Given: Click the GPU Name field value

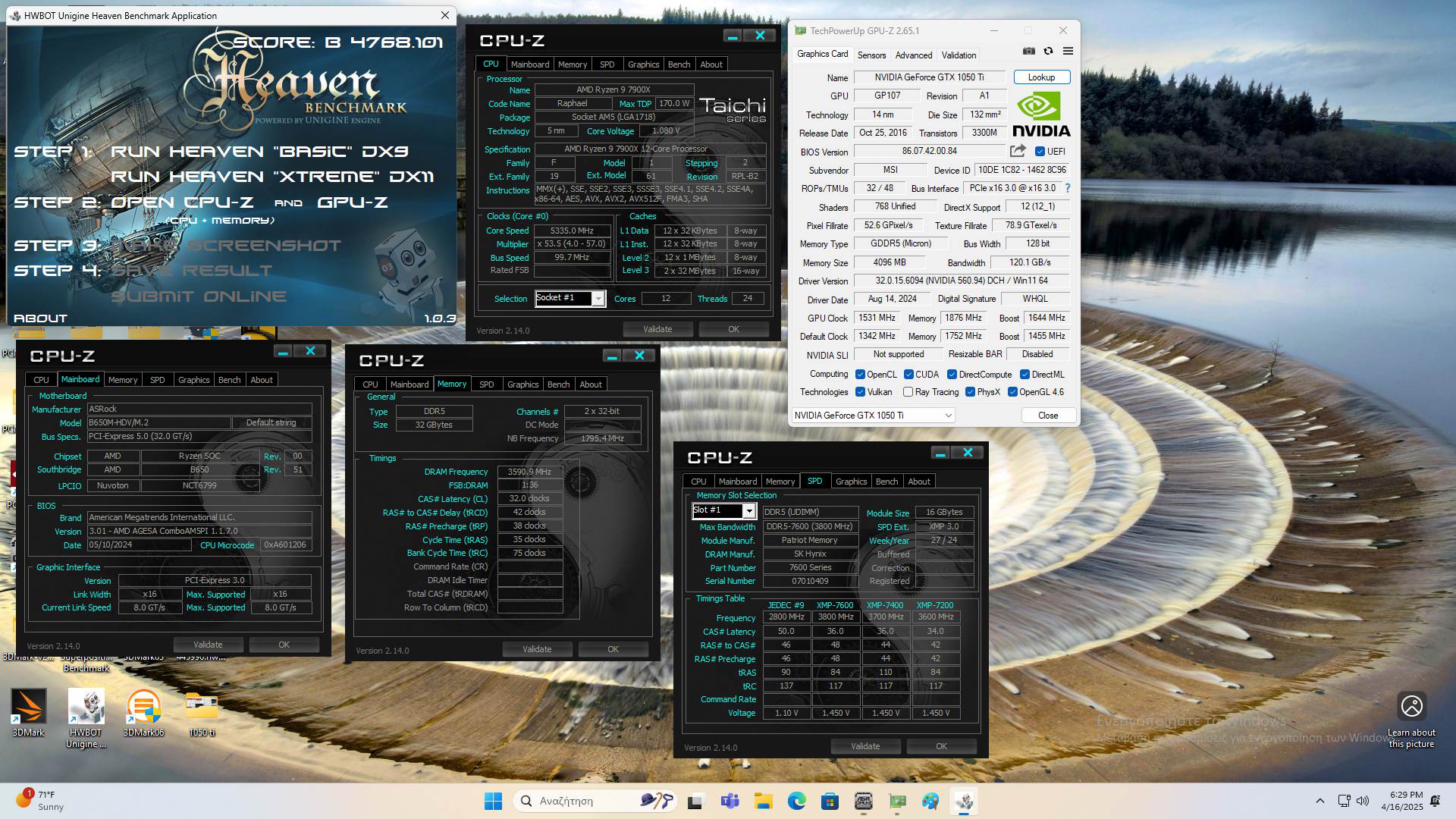Looking at the screenshot, I should [x=929, y=77].
